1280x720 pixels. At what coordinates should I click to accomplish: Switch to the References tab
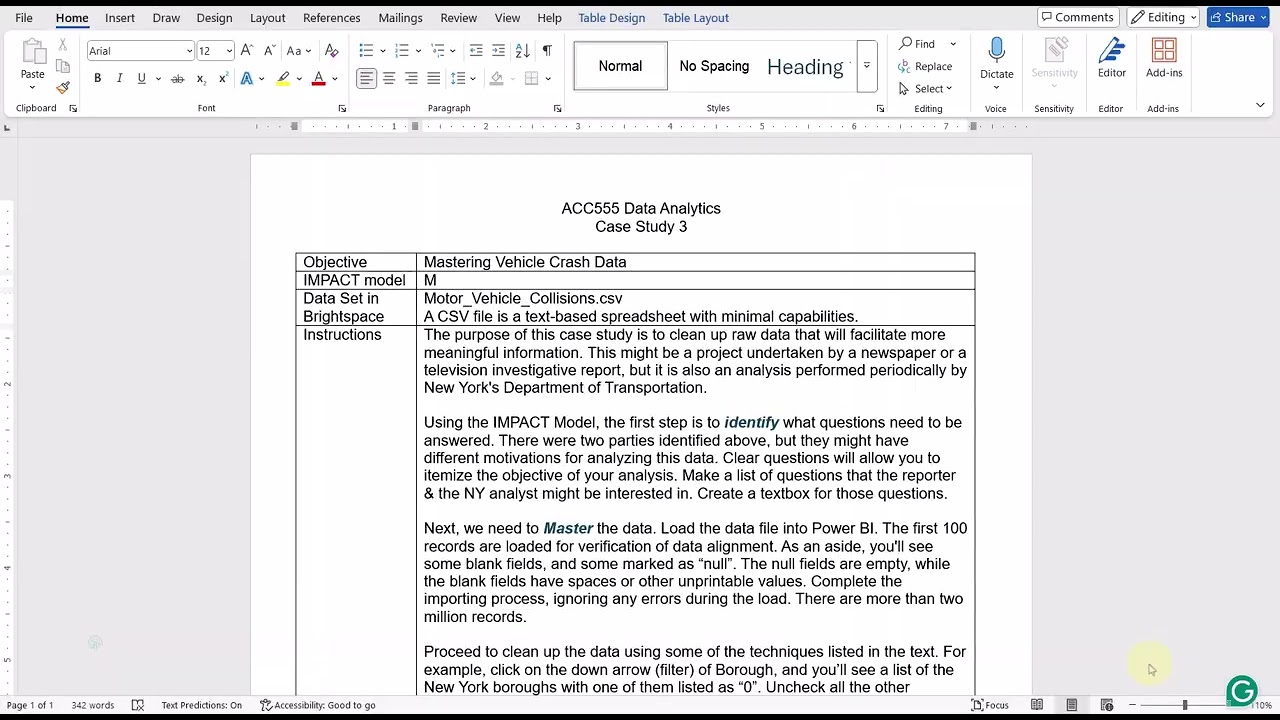point(331,18)
